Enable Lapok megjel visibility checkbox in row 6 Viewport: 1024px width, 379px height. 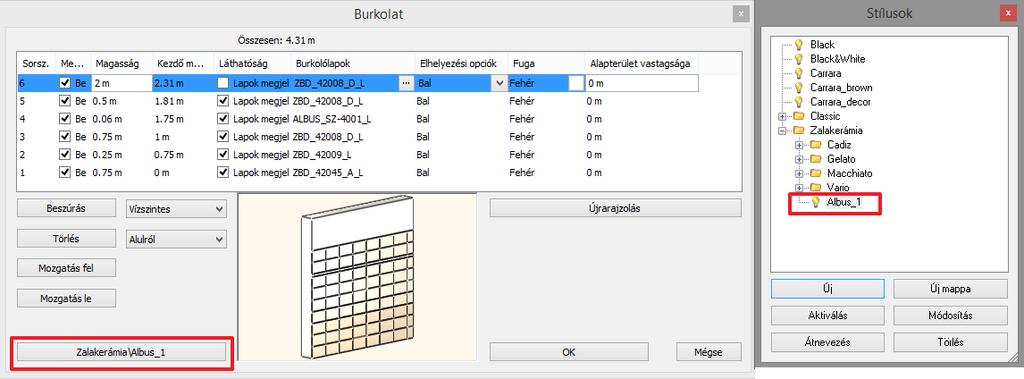click(223, 83)
